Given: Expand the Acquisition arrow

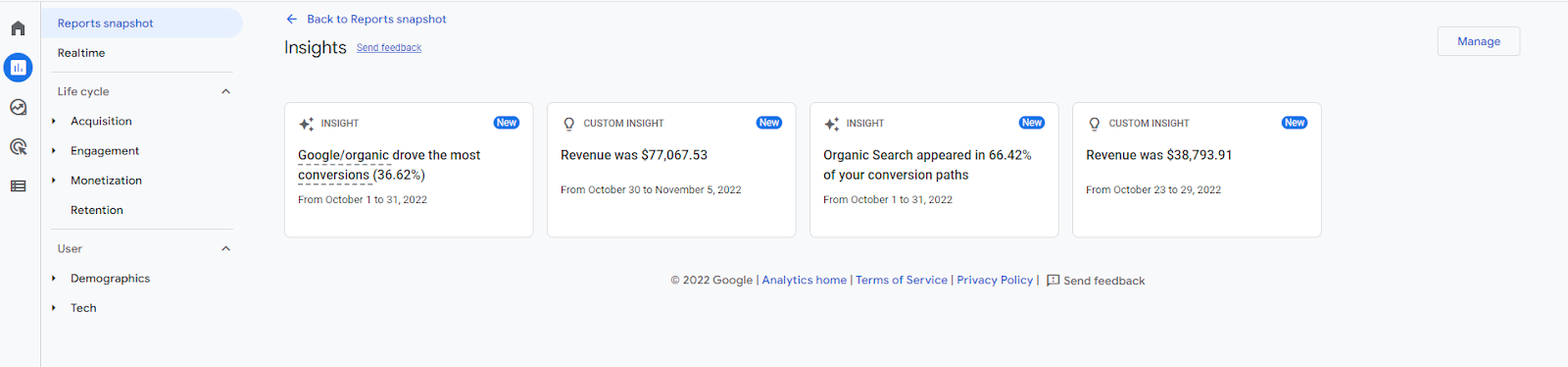Looking at the screenshot, I should 54,122.
